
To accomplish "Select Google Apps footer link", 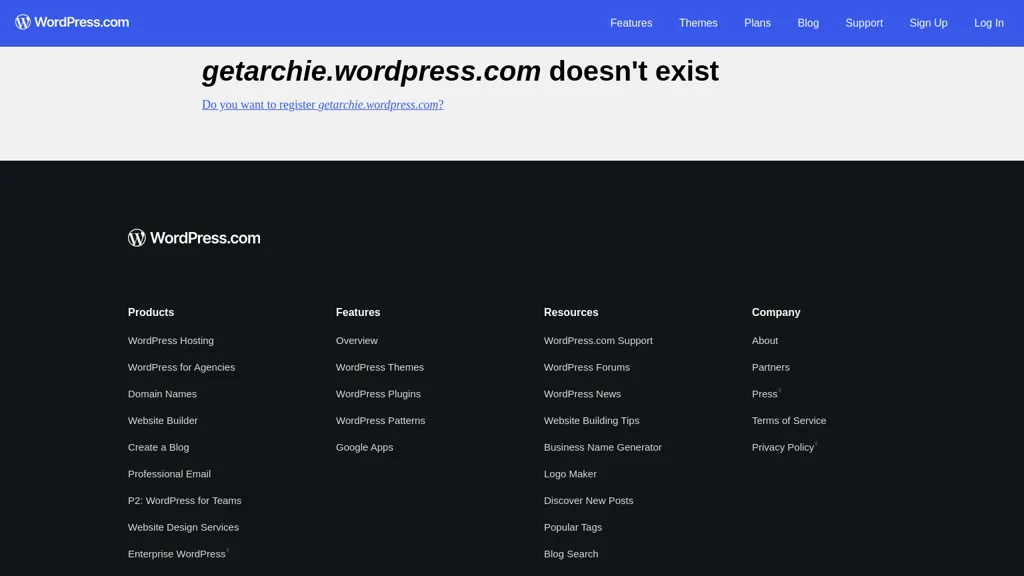I will click(x=364, y=448).
